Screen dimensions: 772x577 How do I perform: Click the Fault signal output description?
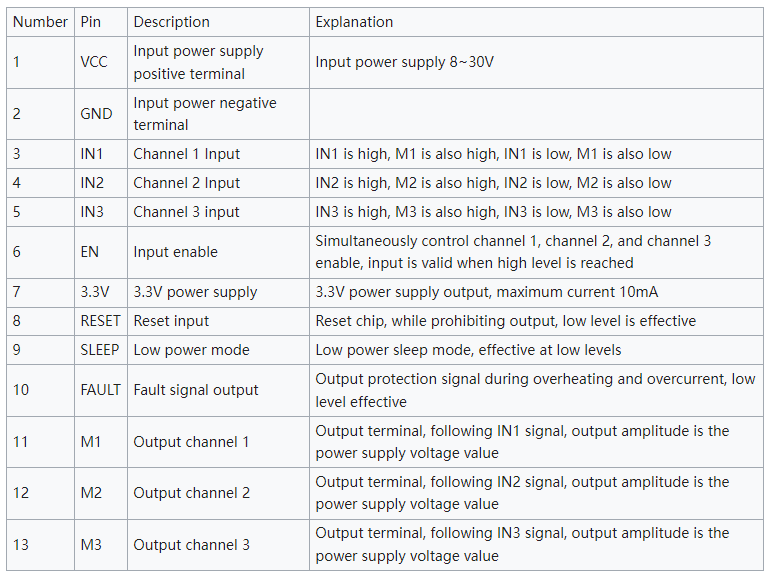click(x=195, y=390)
